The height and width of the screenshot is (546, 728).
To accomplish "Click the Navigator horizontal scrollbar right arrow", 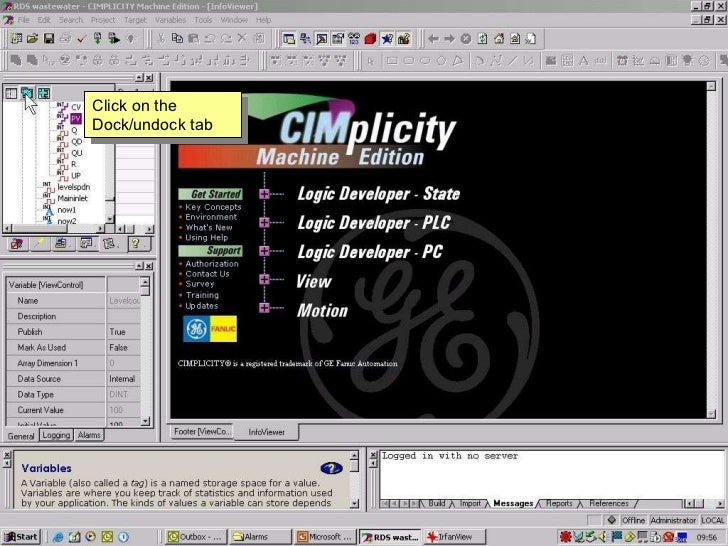I will point(100,229).
